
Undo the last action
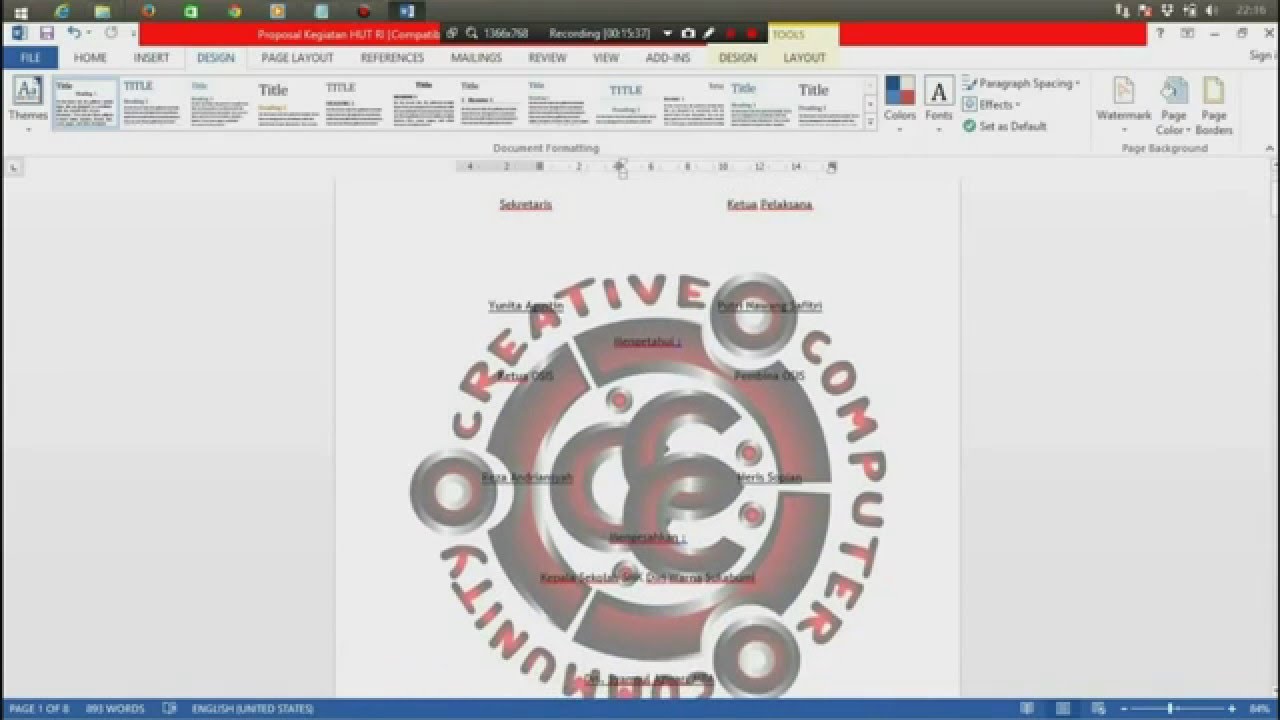[x=74, y=33]
